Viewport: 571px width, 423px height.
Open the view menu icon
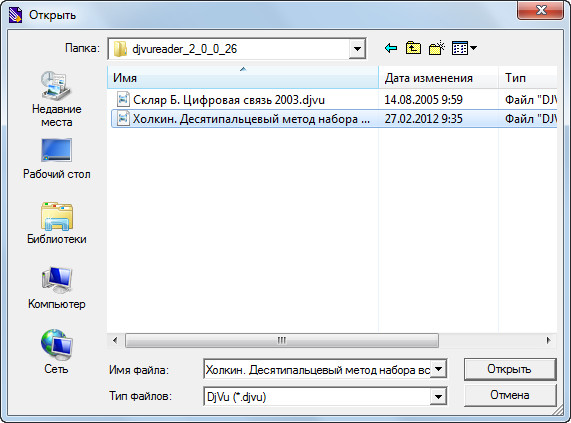click(x=464, y=48)
